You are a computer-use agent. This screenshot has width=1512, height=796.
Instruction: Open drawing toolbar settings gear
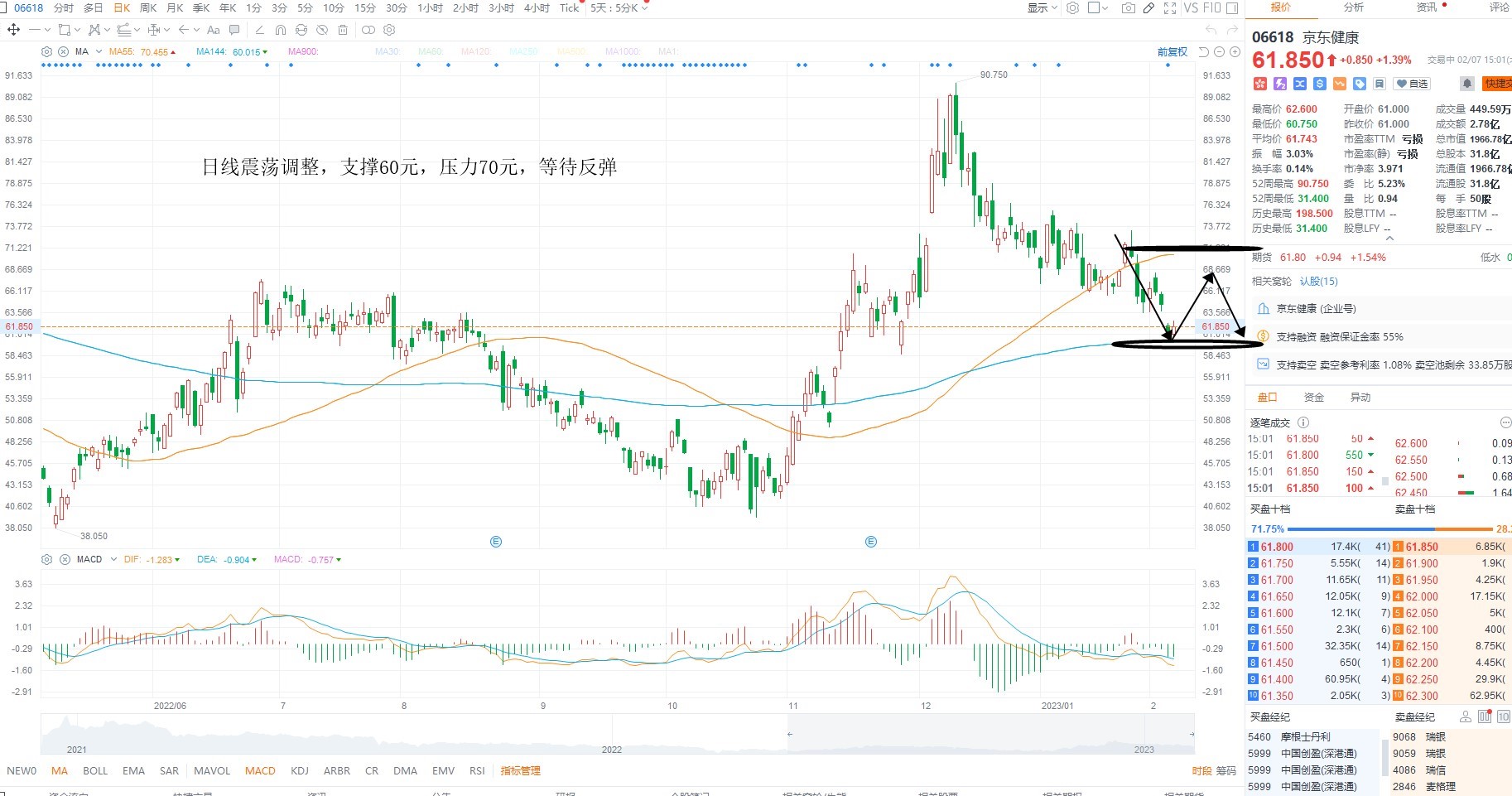(389, 30)
